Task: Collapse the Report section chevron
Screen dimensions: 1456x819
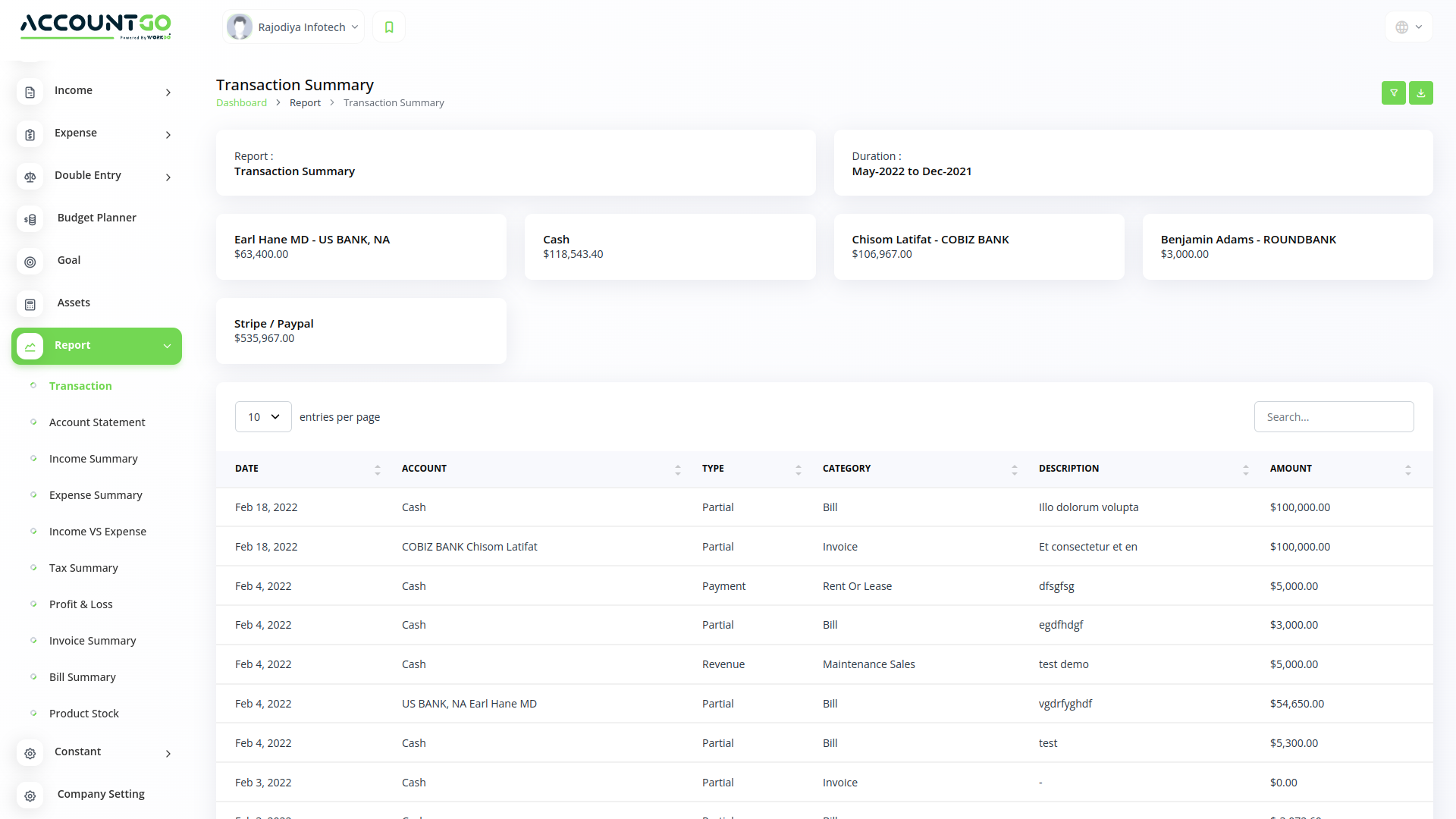Action: click(x=167, y=346)
